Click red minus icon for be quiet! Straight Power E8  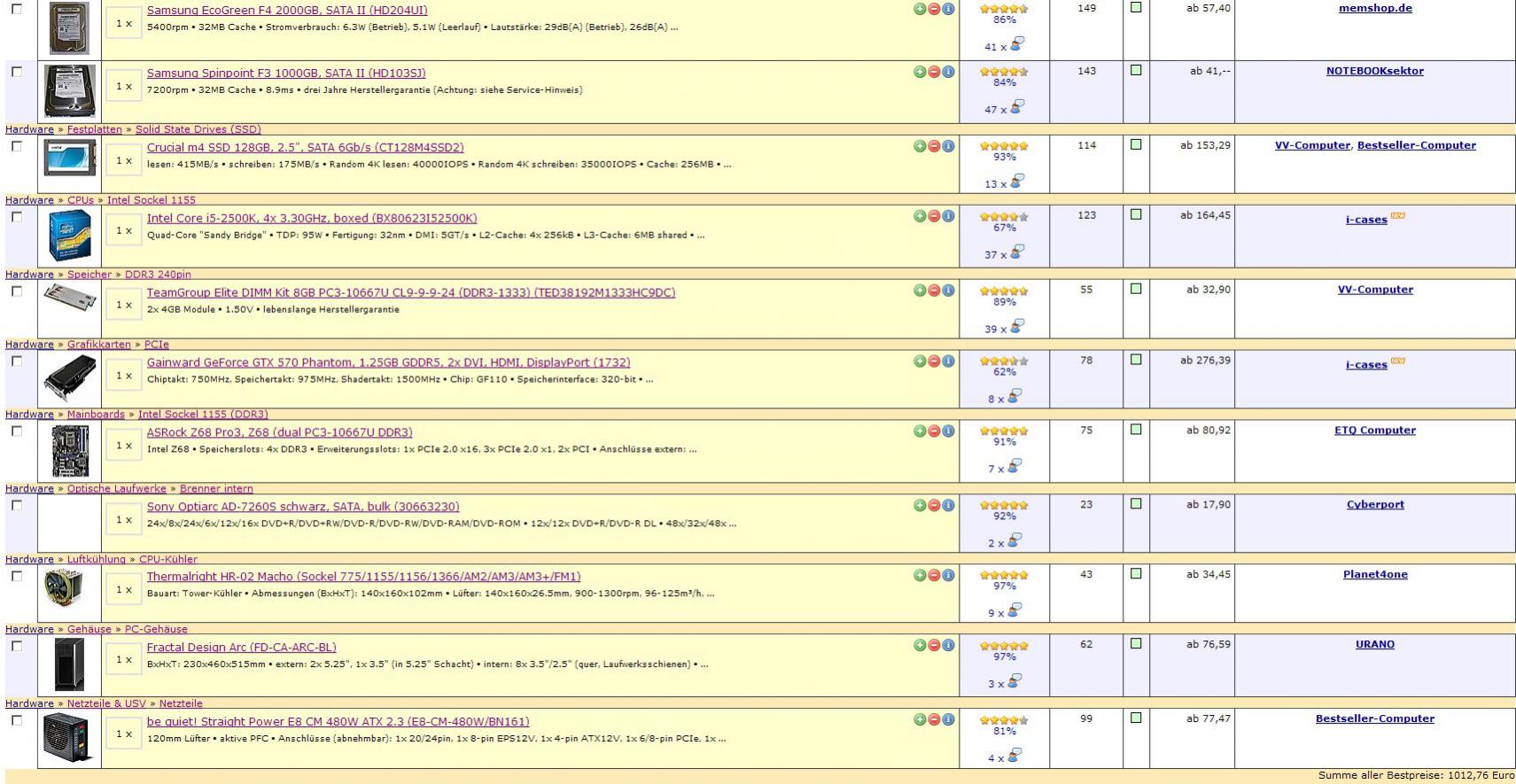click(934, 720)
